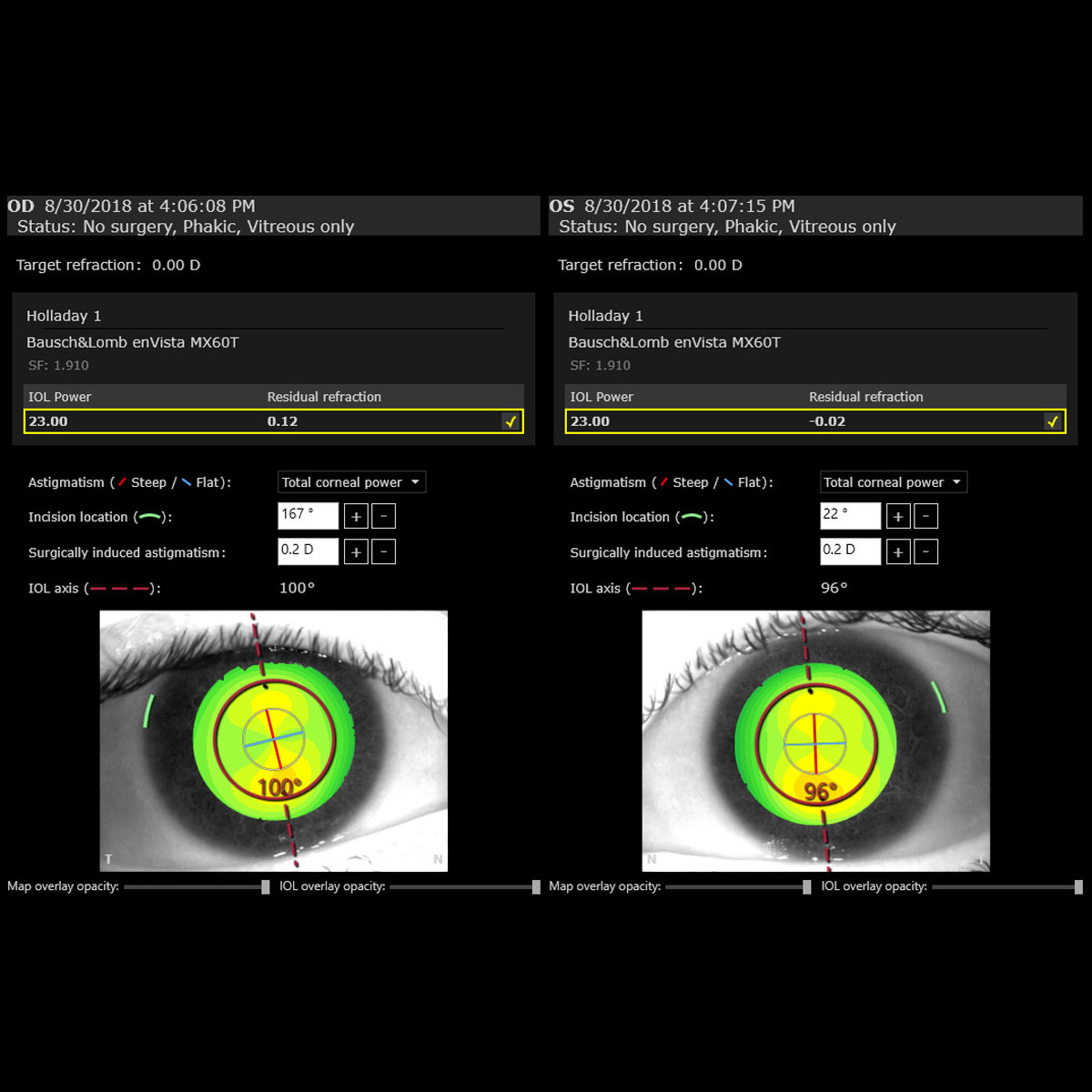1092x1092 pixels.
Task: Click the OS eye image with 96° axis
Action: (x=815, y=741)
